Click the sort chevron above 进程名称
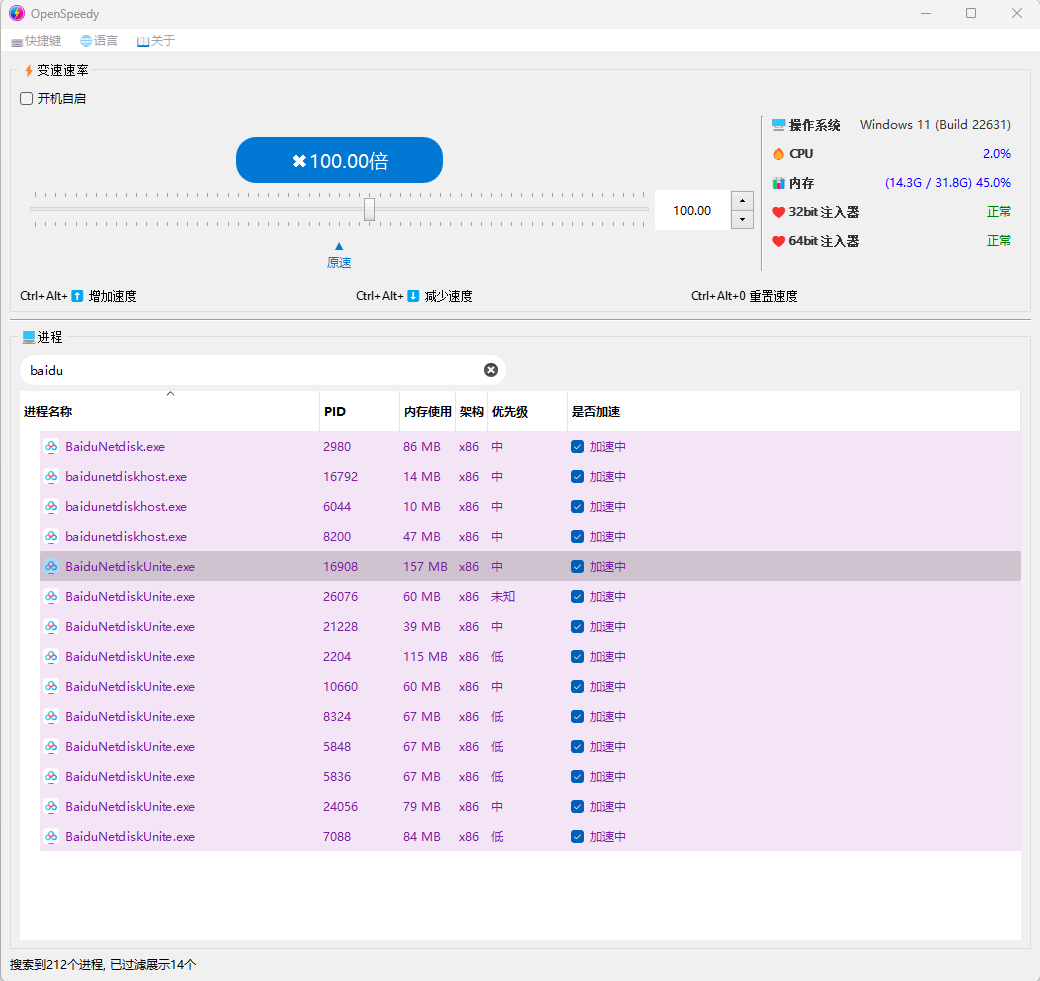The height and width of the screenshot is (981, 1040). [x=170, y=393]
